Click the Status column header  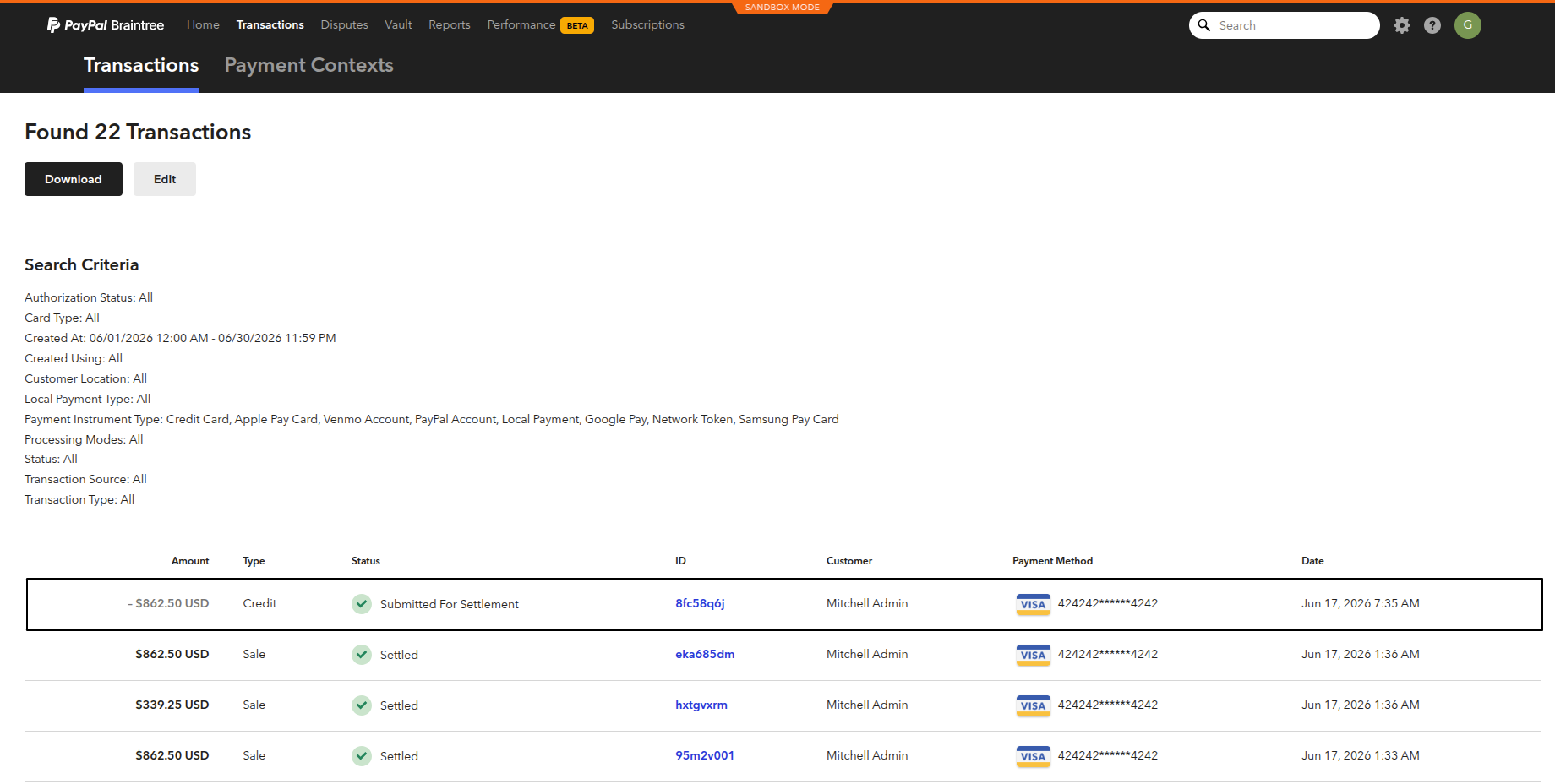(366, 561)
